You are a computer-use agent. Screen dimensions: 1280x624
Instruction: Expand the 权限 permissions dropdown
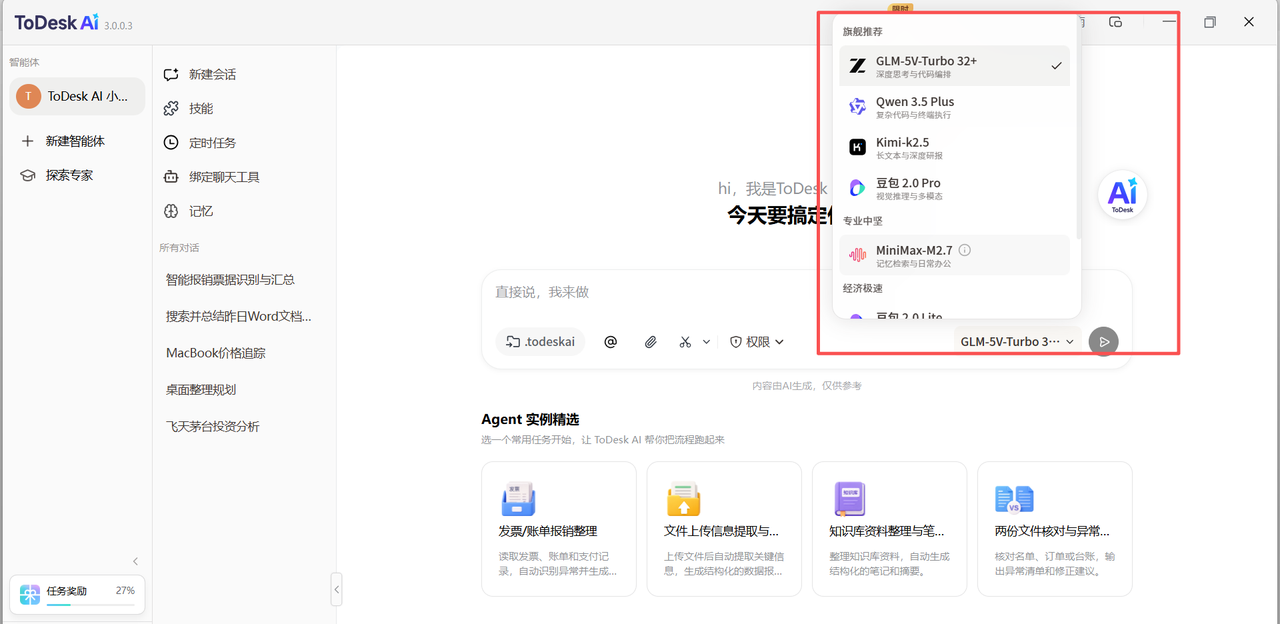(757, 342)
